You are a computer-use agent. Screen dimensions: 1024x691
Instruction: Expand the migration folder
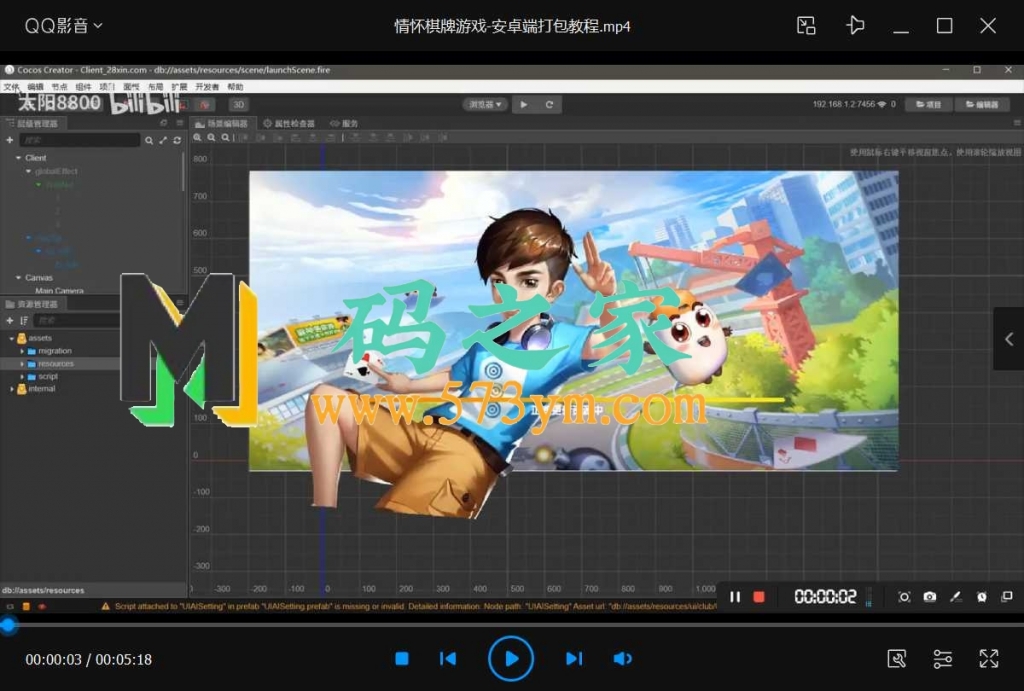[22, 351]
